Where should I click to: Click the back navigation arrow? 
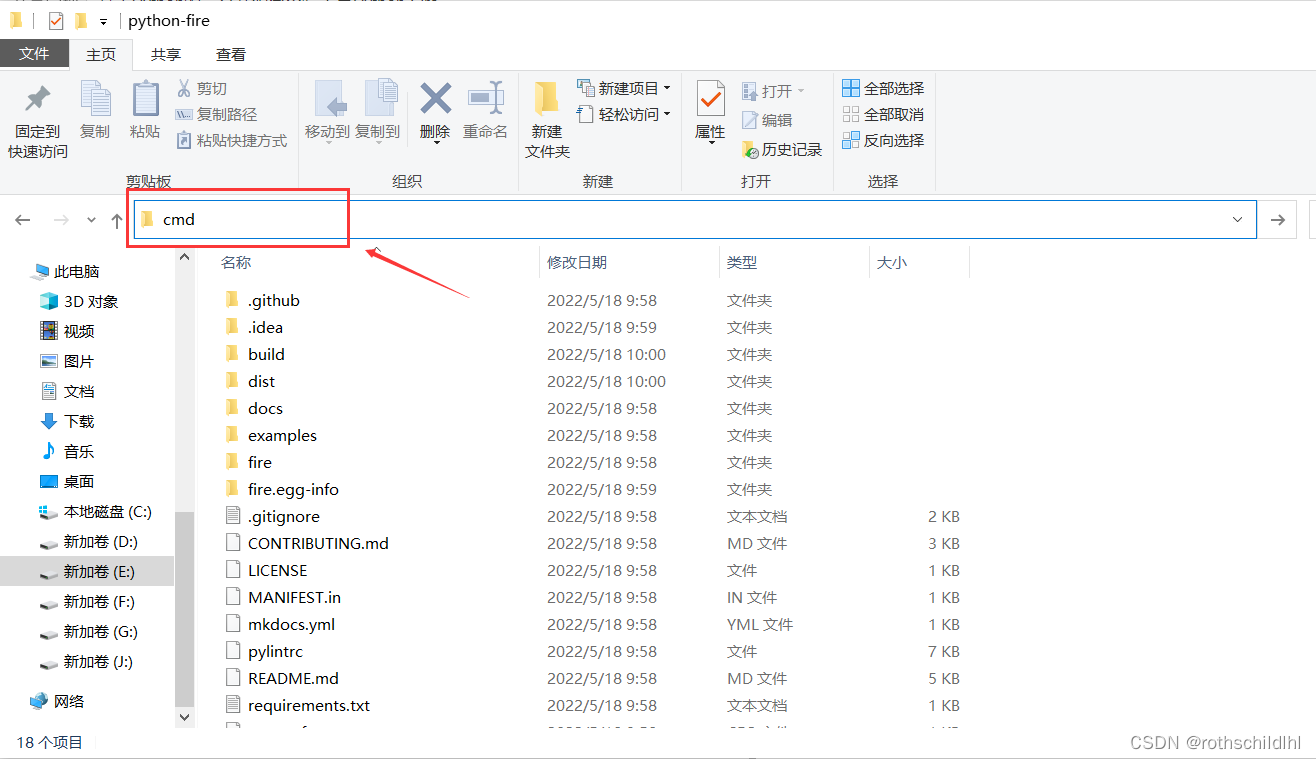coord(22,219)
